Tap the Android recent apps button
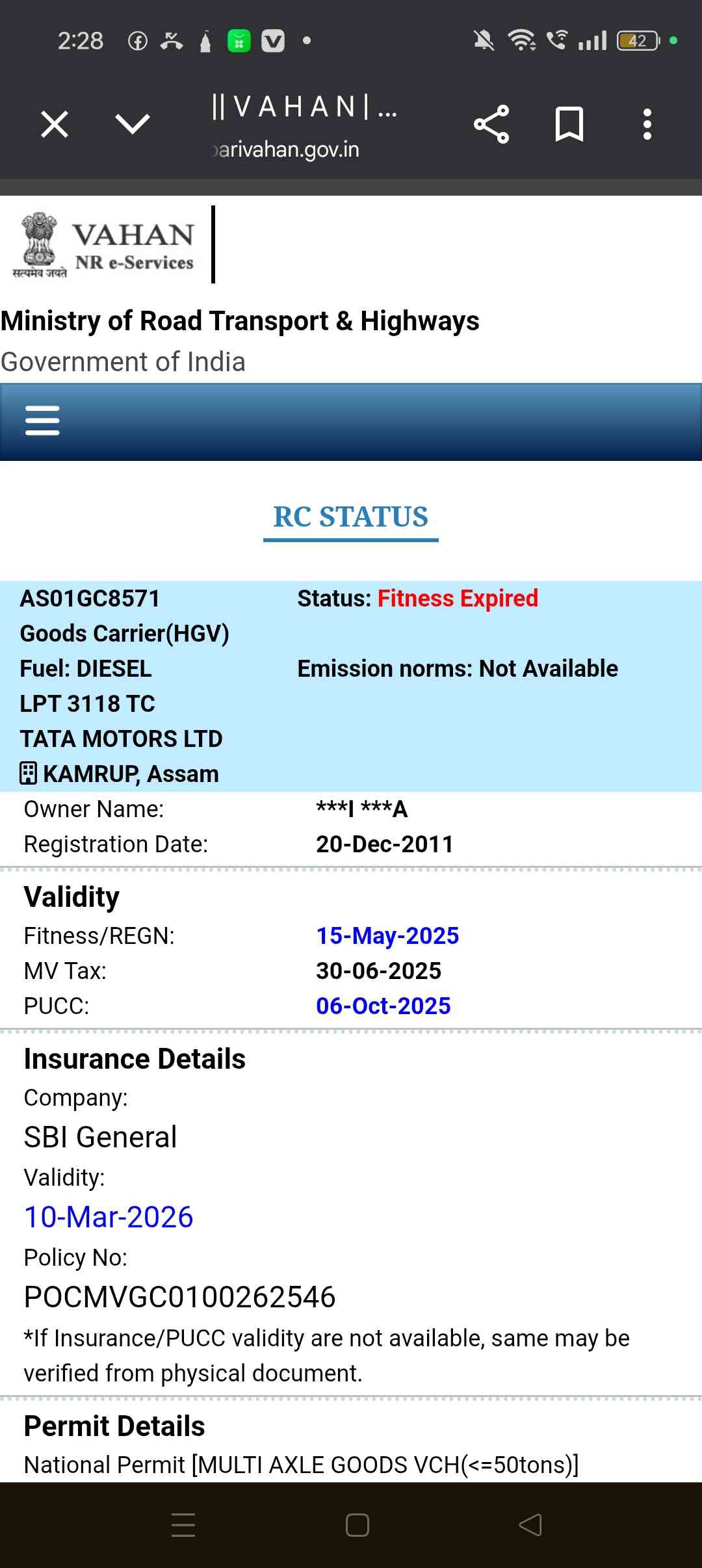The width and height of the screenshot is (702, 1568). tap(183, 1524)
